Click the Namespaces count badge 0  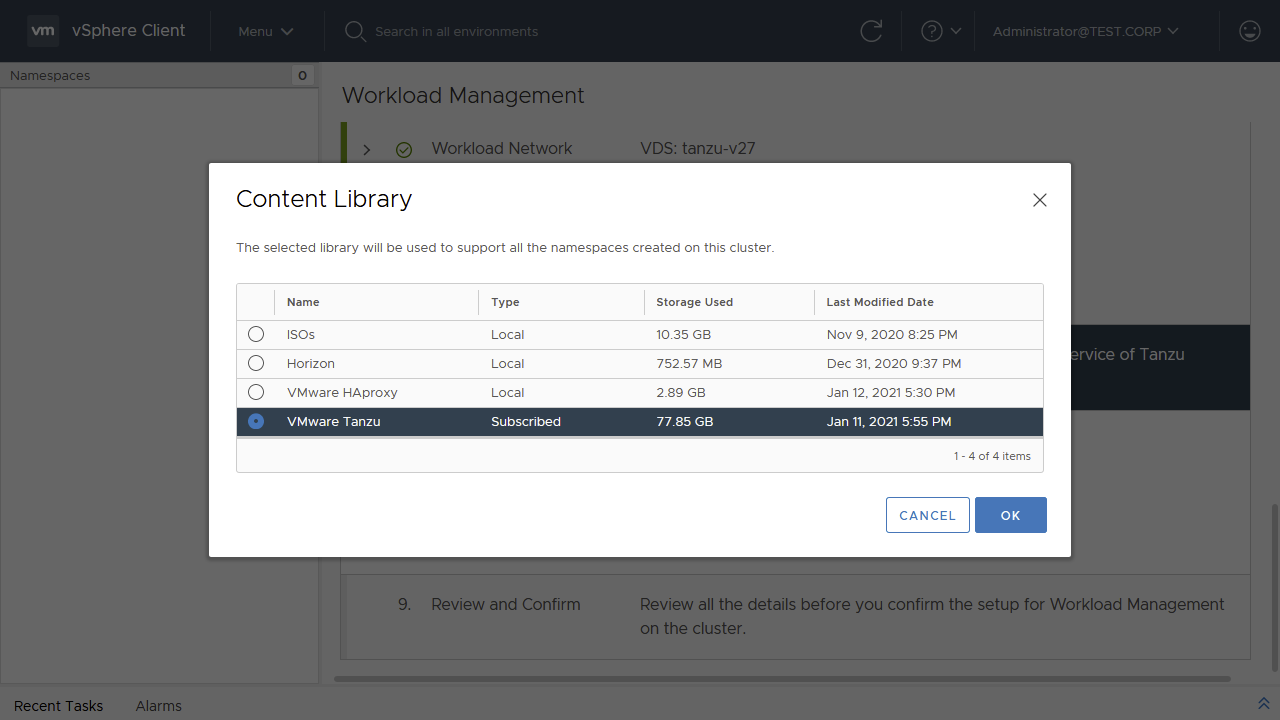click(303, 75)
